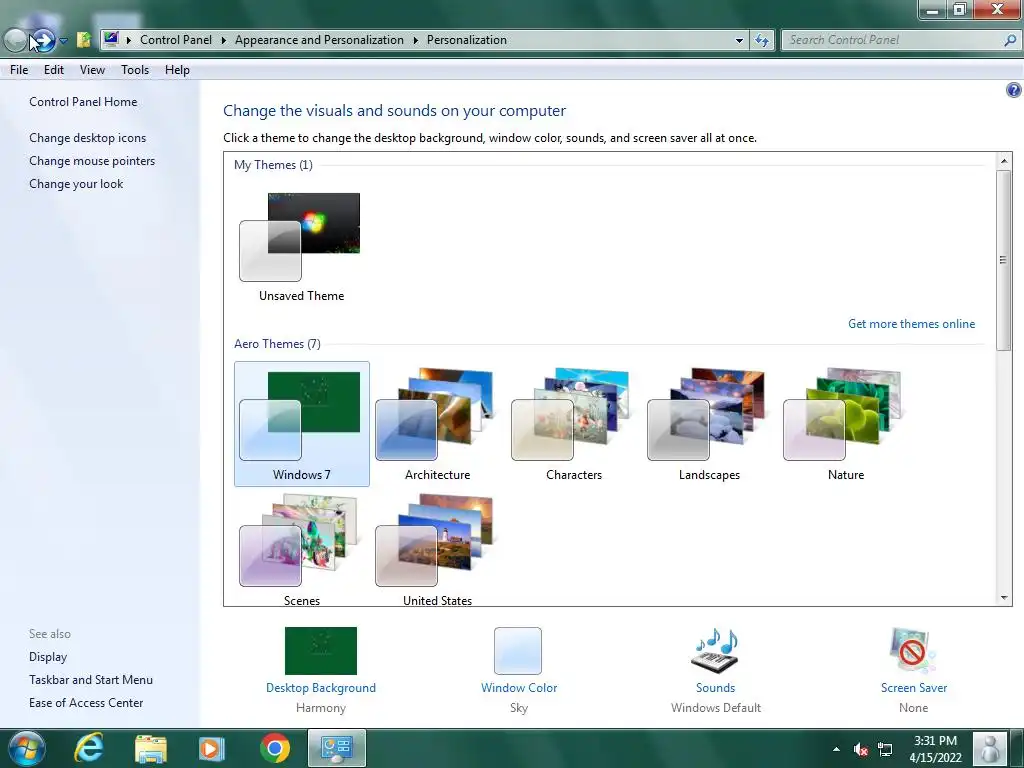
Task: Open the Window Color Sky swatch
Action: click(518, 651)
